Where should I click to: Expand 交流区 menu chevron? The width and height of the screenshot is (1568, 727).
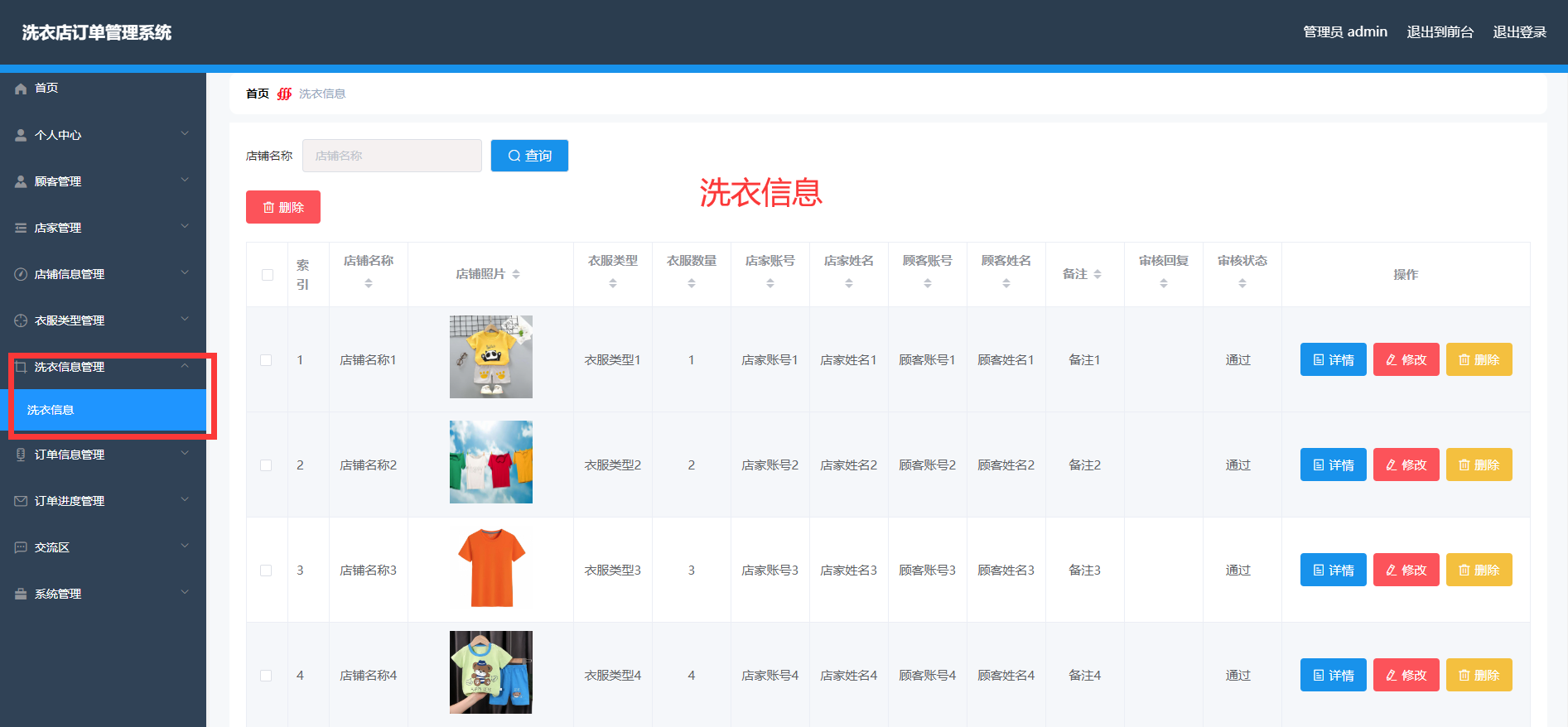point(185,546)
